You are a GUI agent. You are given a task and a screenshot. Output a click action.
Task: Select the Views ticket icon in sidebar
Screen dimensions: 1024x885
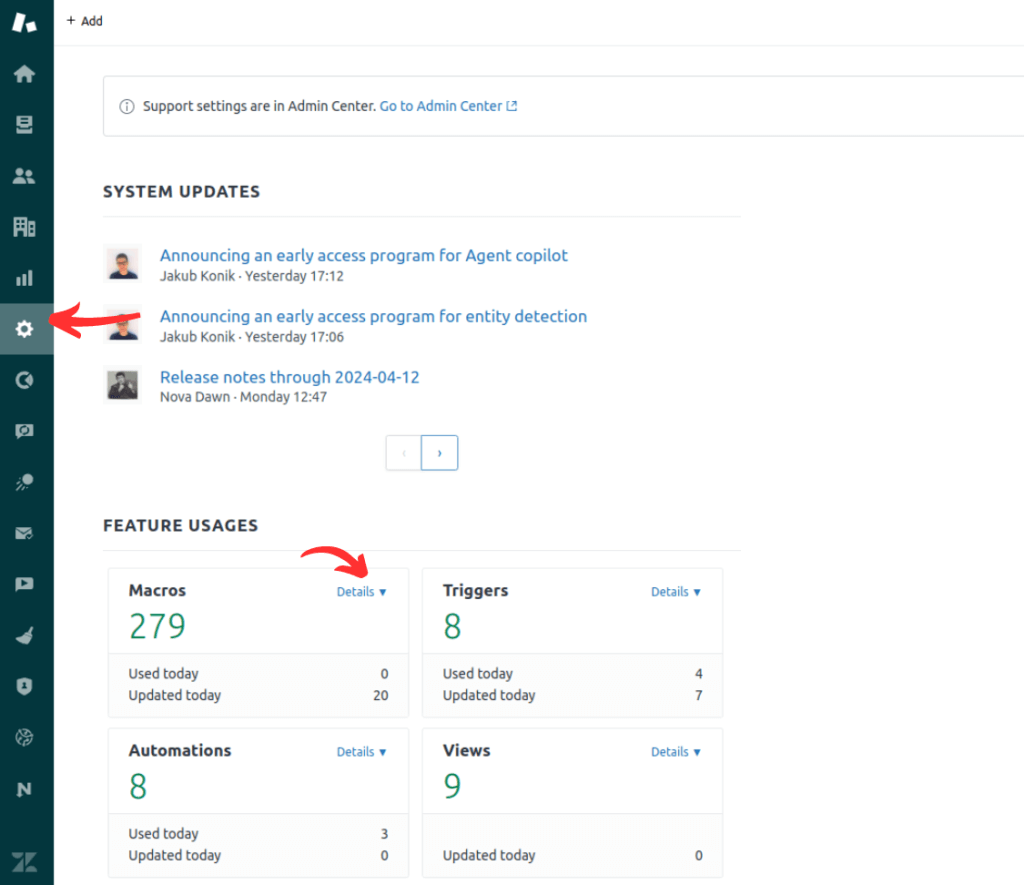pos(25,124)
